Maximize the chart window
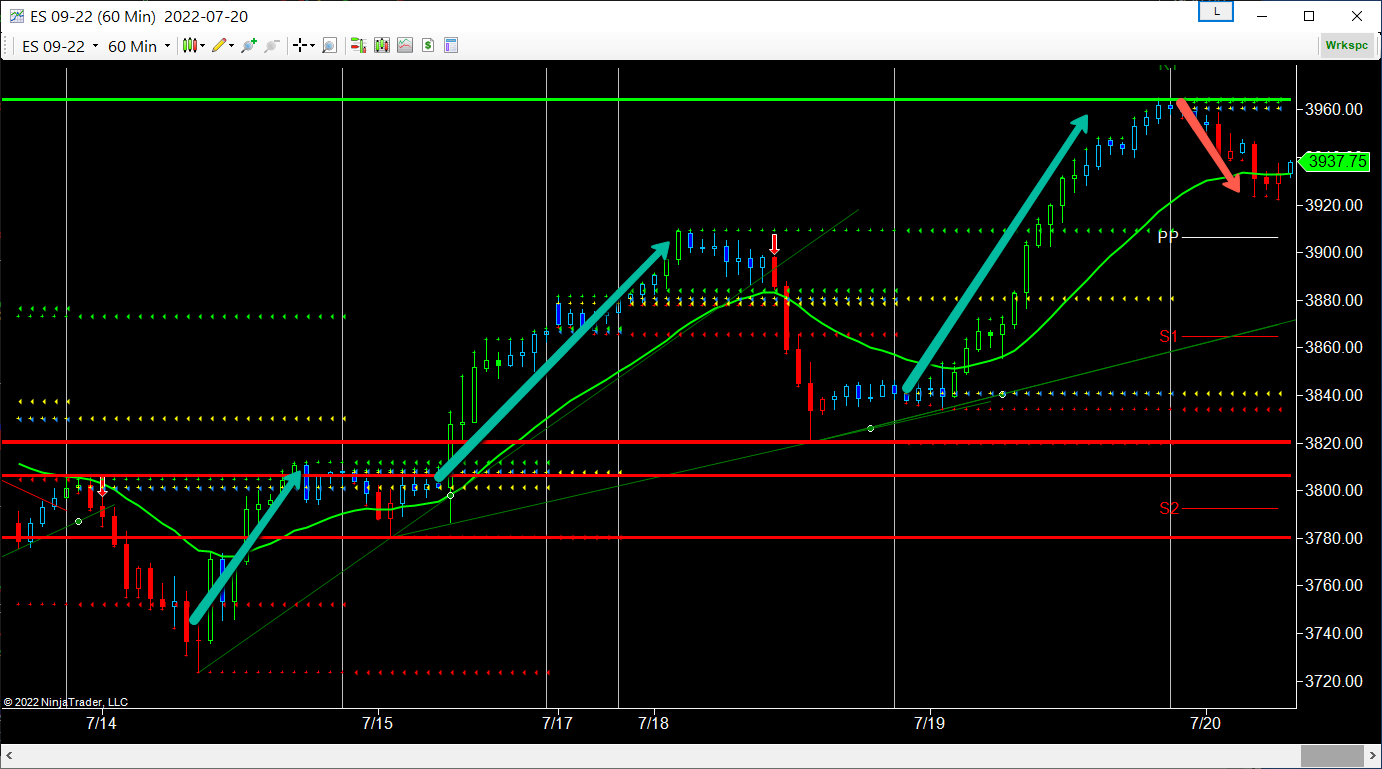The width and height of the screenshot is (1382, 769). 1309,16
